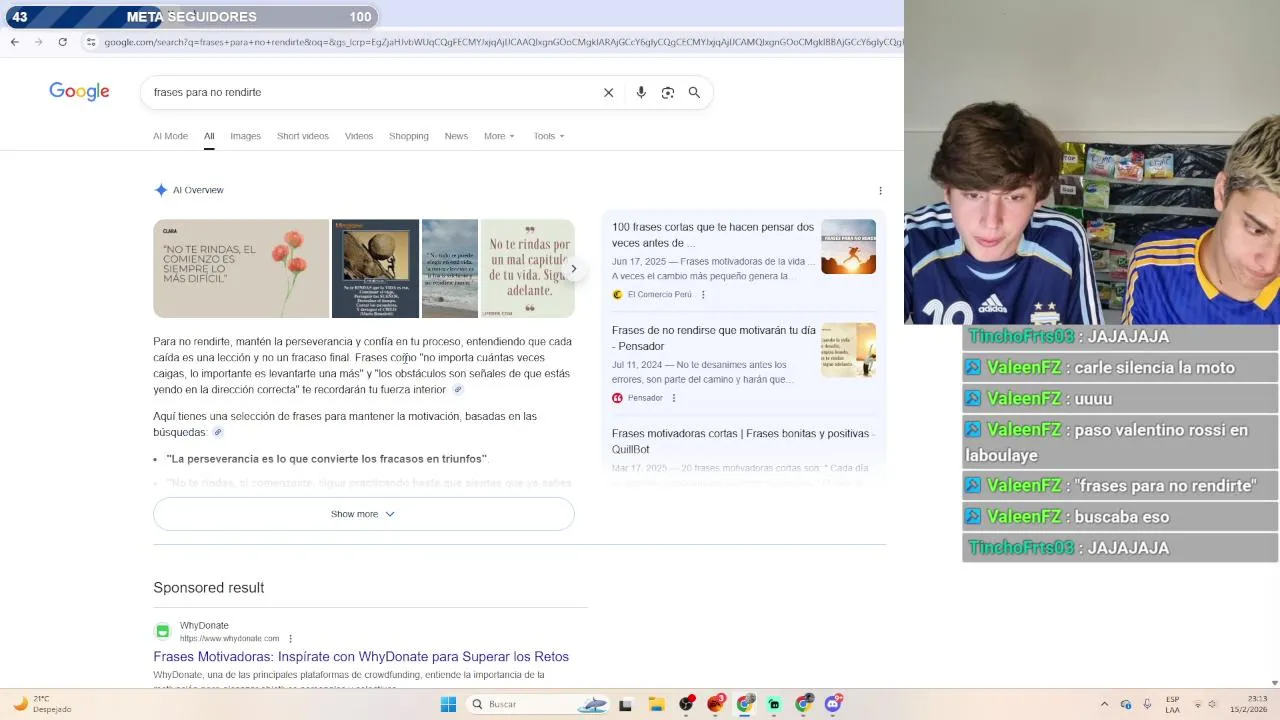Screen dimensions: 1280x720
Task: Click chat message 'buscaba eso'
Action: pyautogui.click(x=1121, y=517)
